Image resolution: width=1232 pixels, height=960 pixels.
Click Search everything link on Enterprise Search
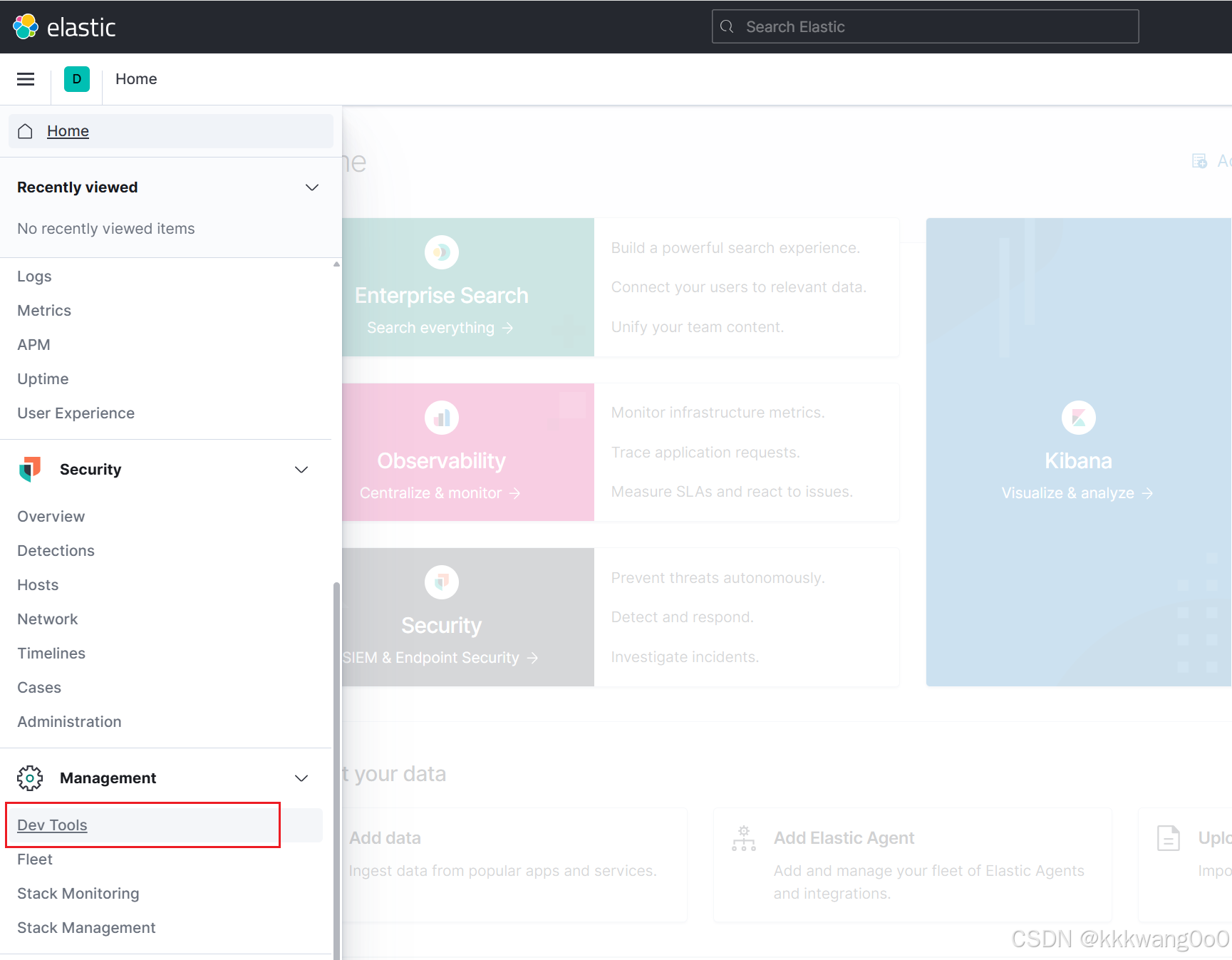pyautogui.click(x=440, y=328)
